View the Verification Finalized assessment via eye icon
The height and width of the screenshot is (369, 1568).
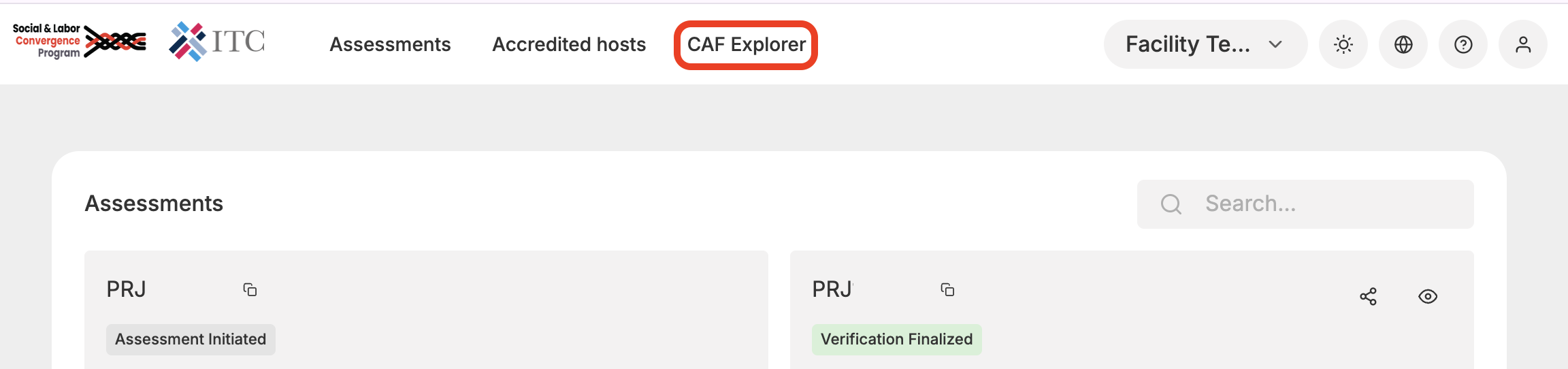coord(1427,297)
